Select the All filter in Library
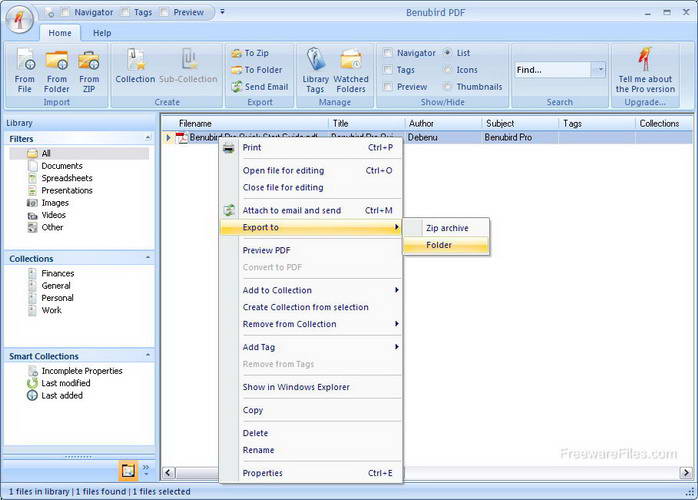 [x=79, y=154]
